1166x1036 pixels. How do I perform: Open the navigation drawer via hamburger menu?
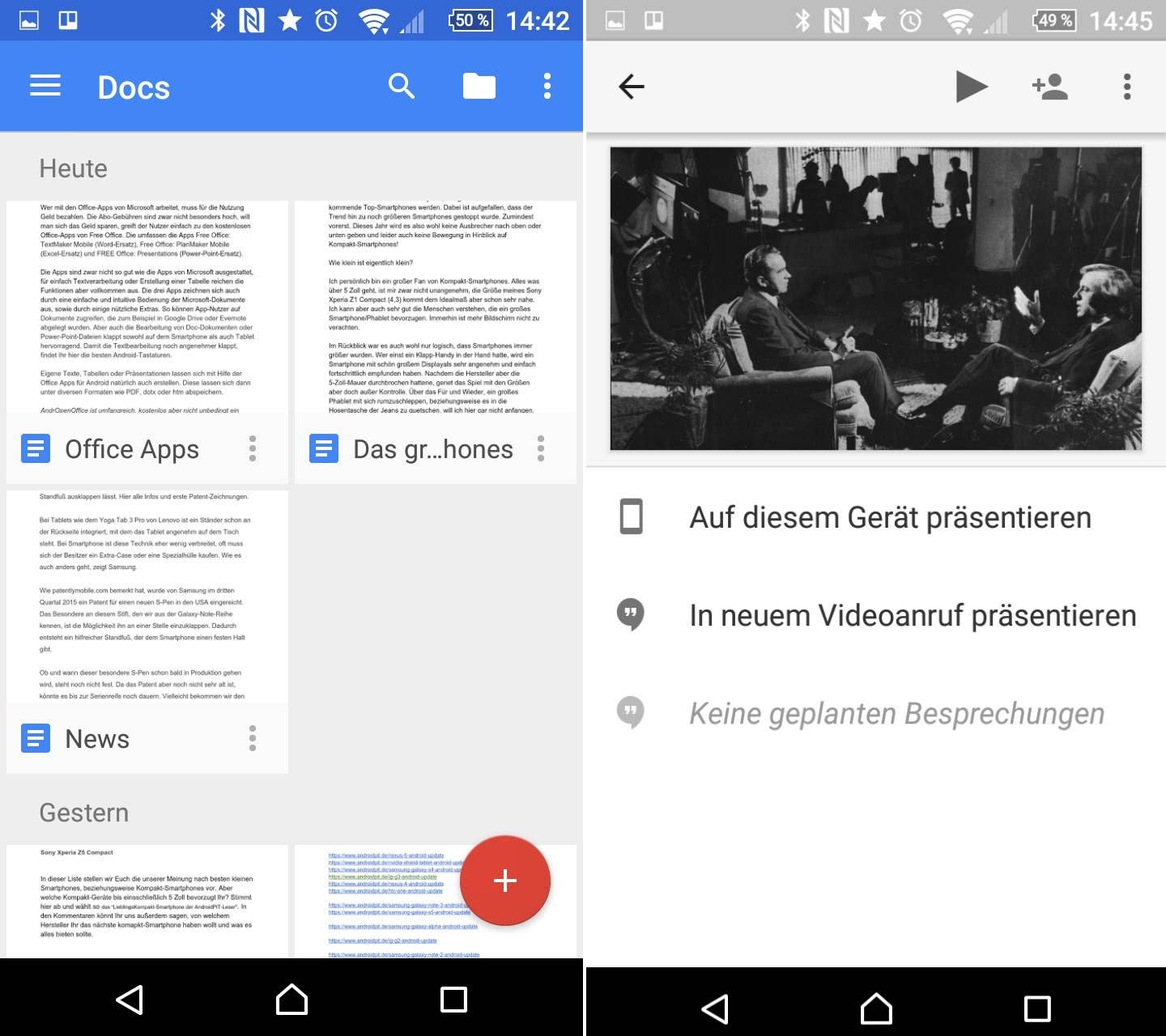tap(45, 86)
